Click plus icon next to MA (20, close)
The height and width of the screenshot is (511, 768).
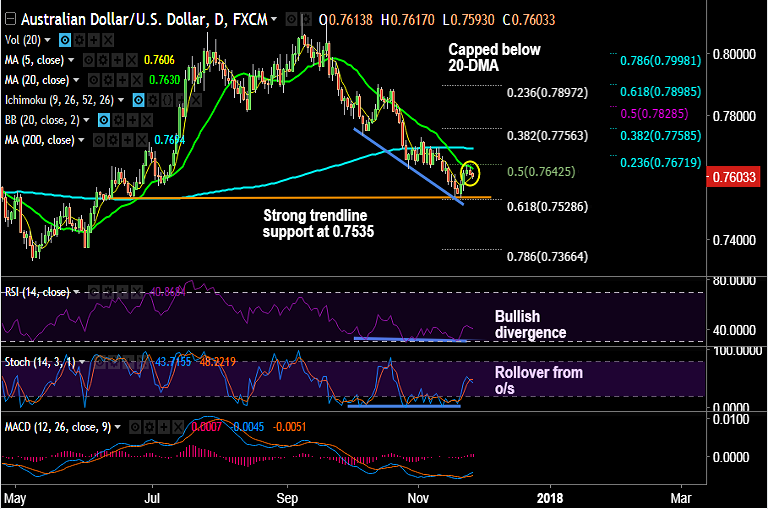point(122,80)
